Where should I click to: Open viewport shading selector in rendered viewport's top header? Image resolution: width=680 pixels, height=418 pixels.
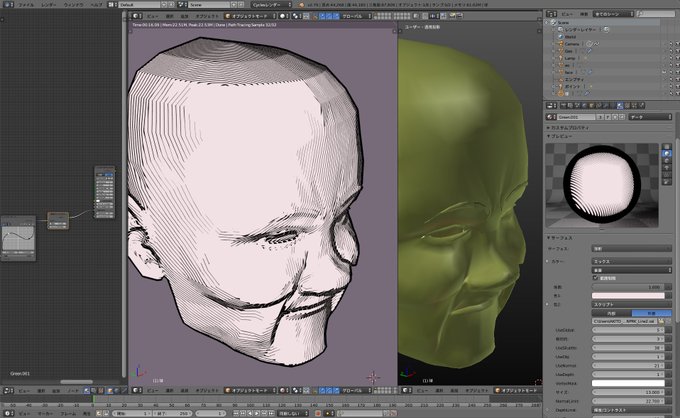click(x=284, y=16)
